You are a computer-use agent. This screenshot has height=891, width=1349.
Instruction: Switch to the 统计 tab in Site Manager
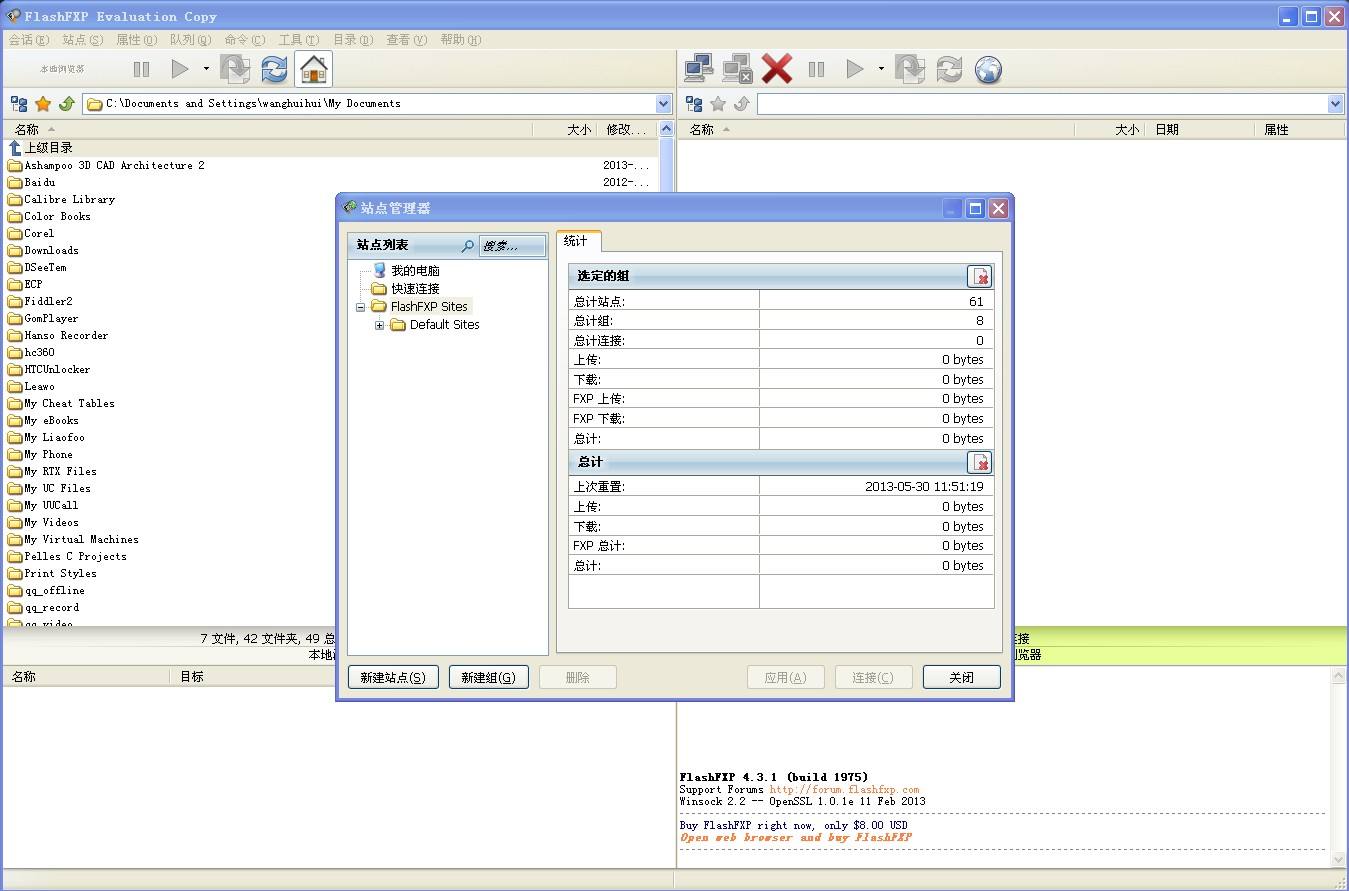[x=578, y=241]
